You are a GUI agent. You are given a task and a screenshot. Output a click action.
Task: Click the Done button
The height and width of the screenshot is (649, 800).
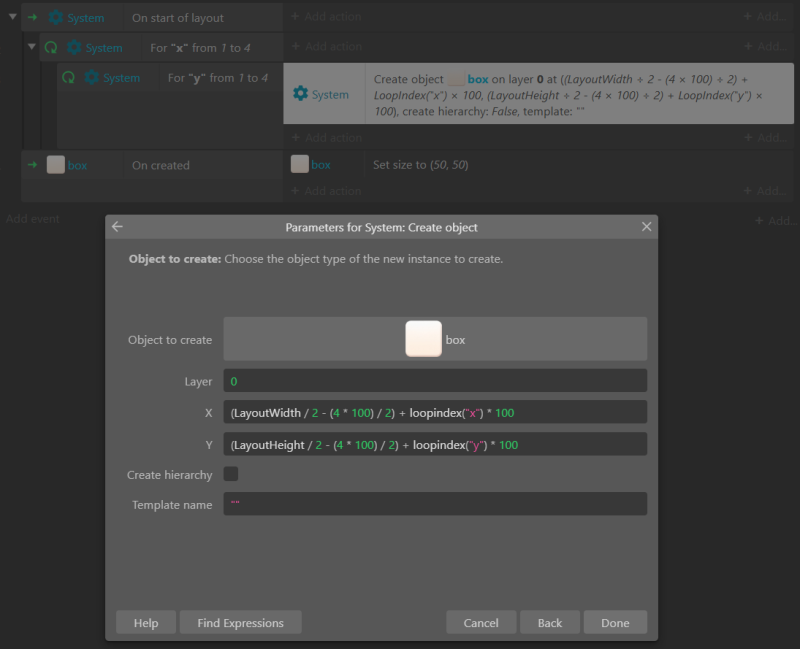(615, 622)
